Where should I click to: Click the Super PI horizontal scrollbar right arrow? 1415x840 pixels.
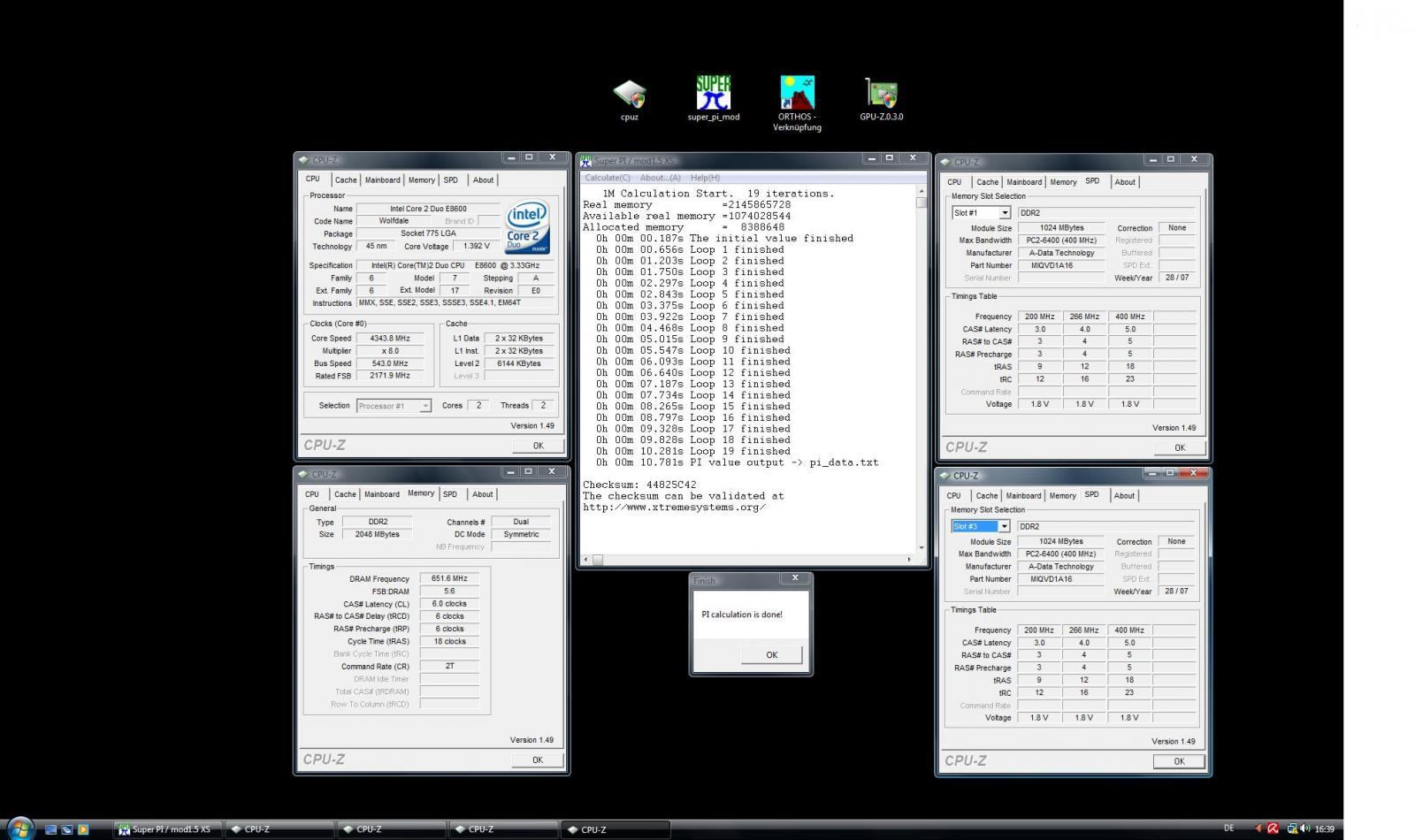[909, 559]
